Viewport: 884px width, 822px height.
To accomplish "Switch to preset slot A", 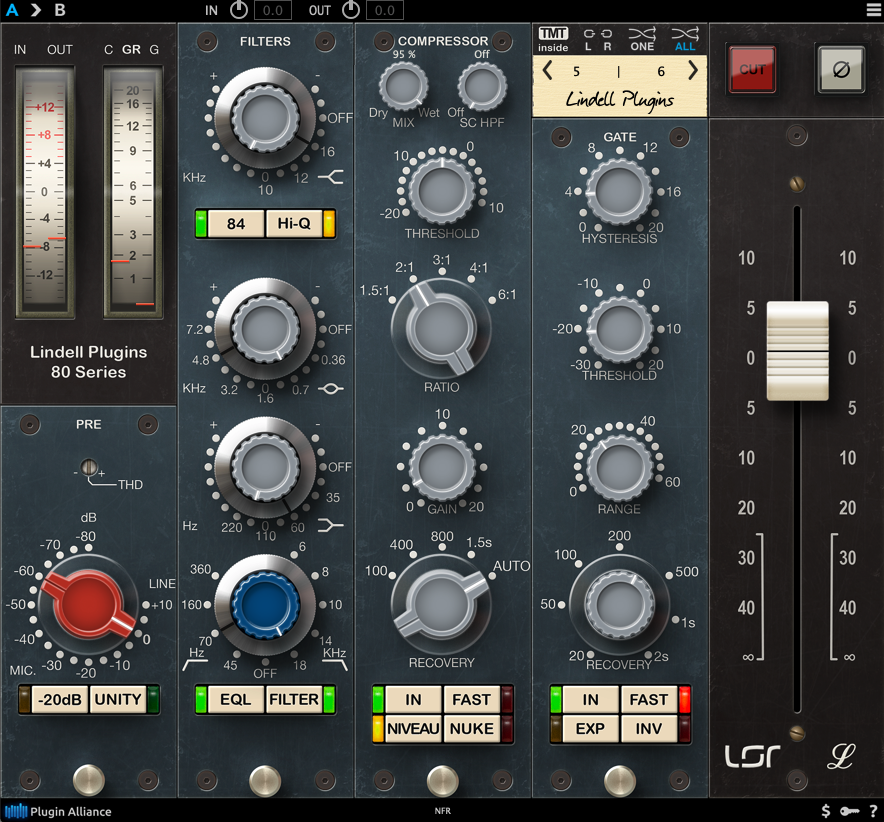I will [12, 11].
